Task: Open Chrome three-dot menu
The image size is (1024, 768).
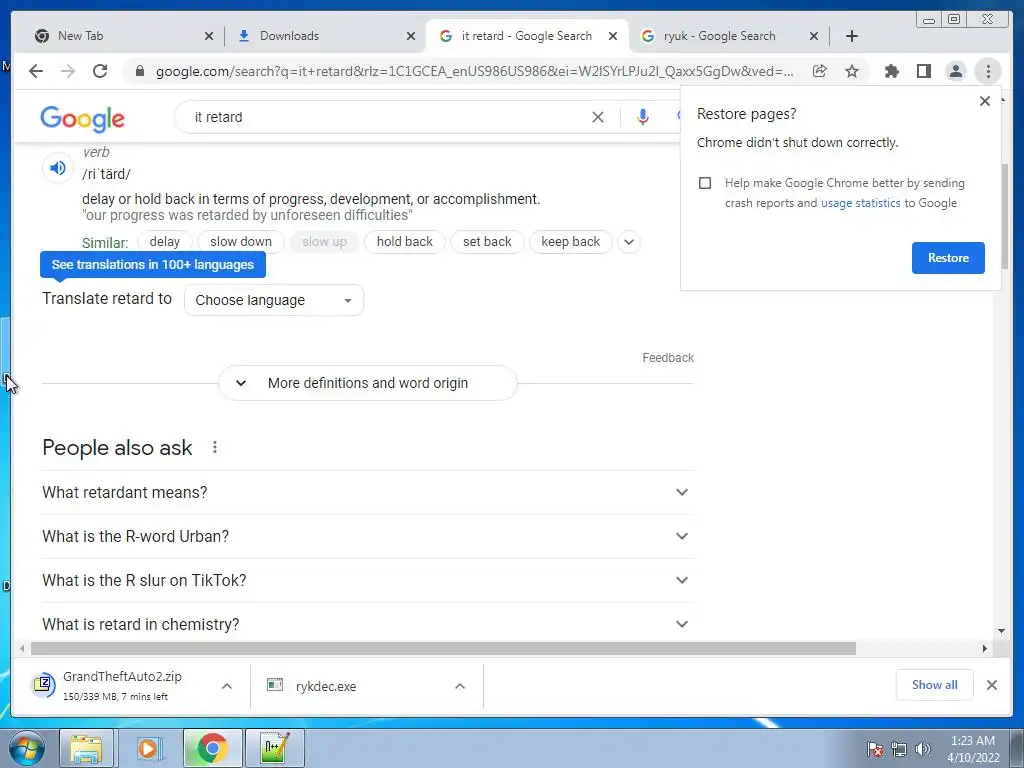Action: pos(987,71)
